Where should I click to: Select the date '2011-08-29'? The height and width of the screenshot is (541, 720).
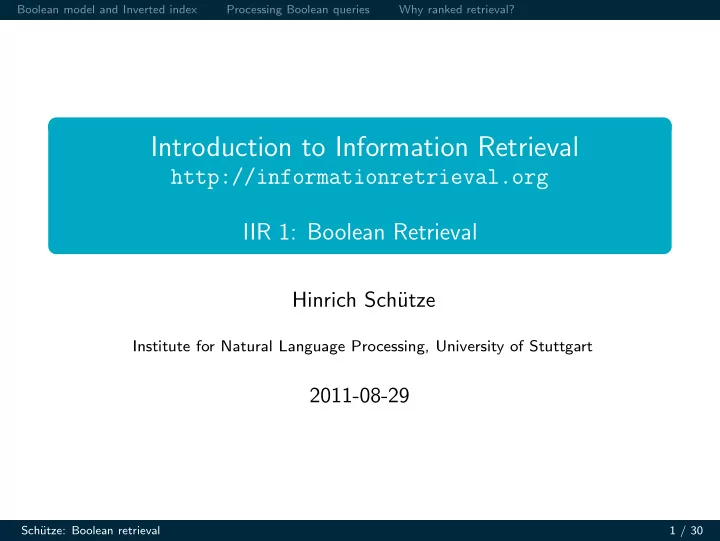pyautogui.click(x=359, y=395)
